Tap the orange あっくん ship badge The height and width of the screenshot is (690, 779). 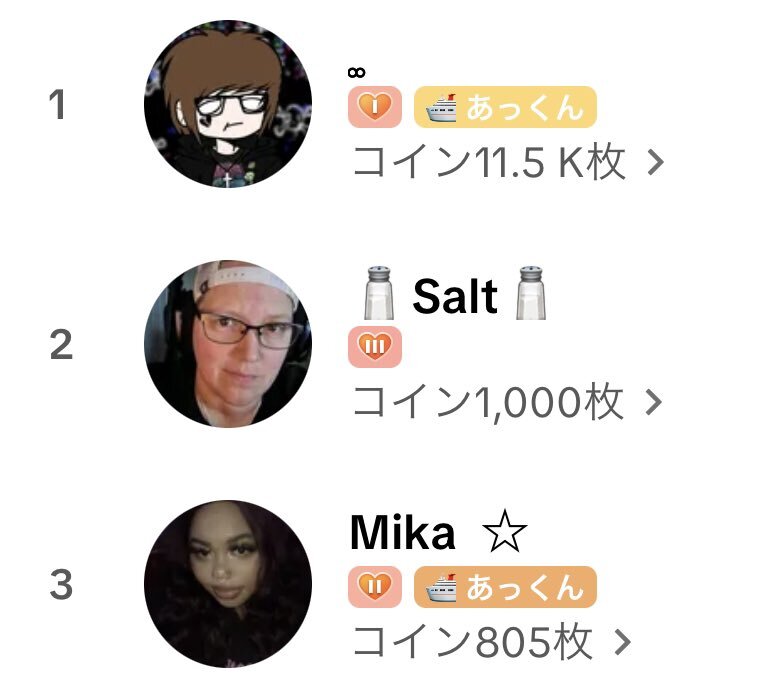(x=505, y=587)
